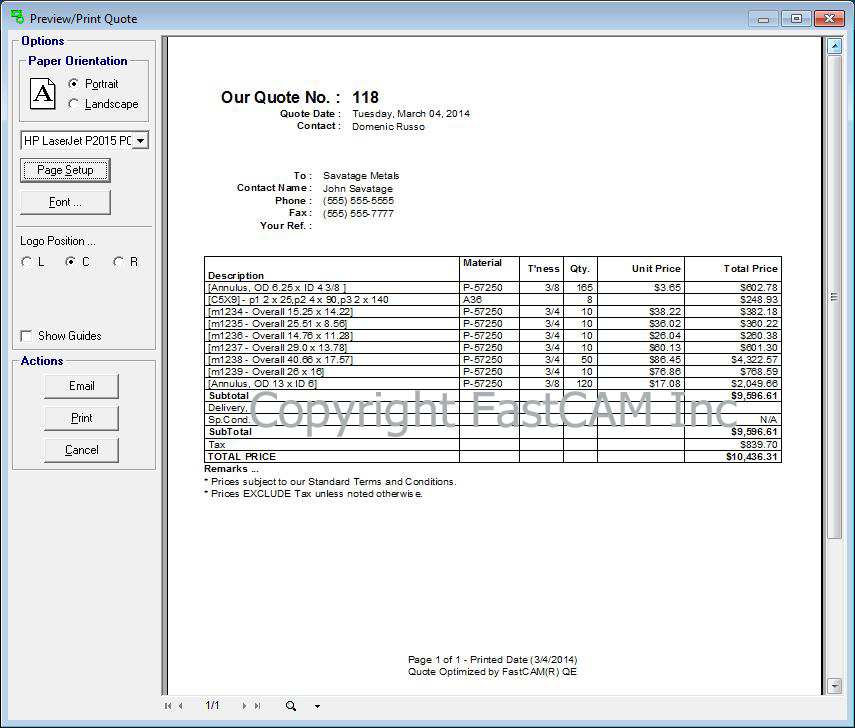Email the quote
The image size is (855, 728).
(81, 386)
